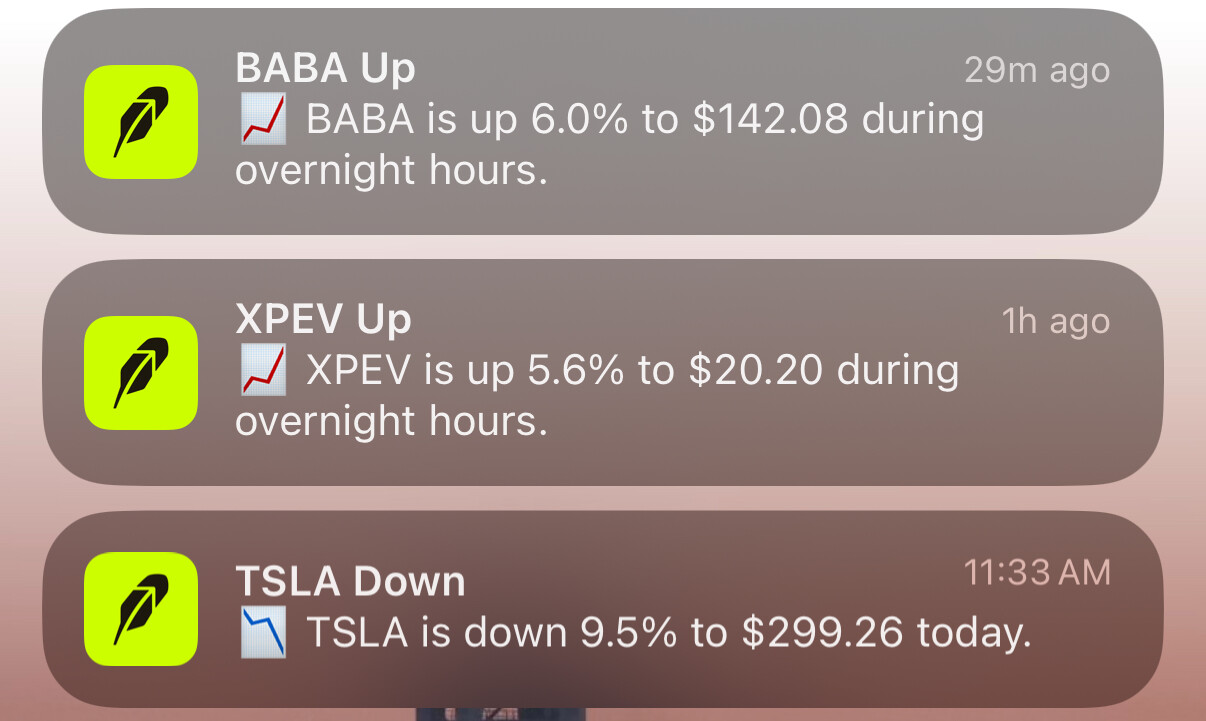Viewport: 1206px width, 721px height.
Task: Tap the Robinhood icon on the BABA notification
Action: pos(141,122)
